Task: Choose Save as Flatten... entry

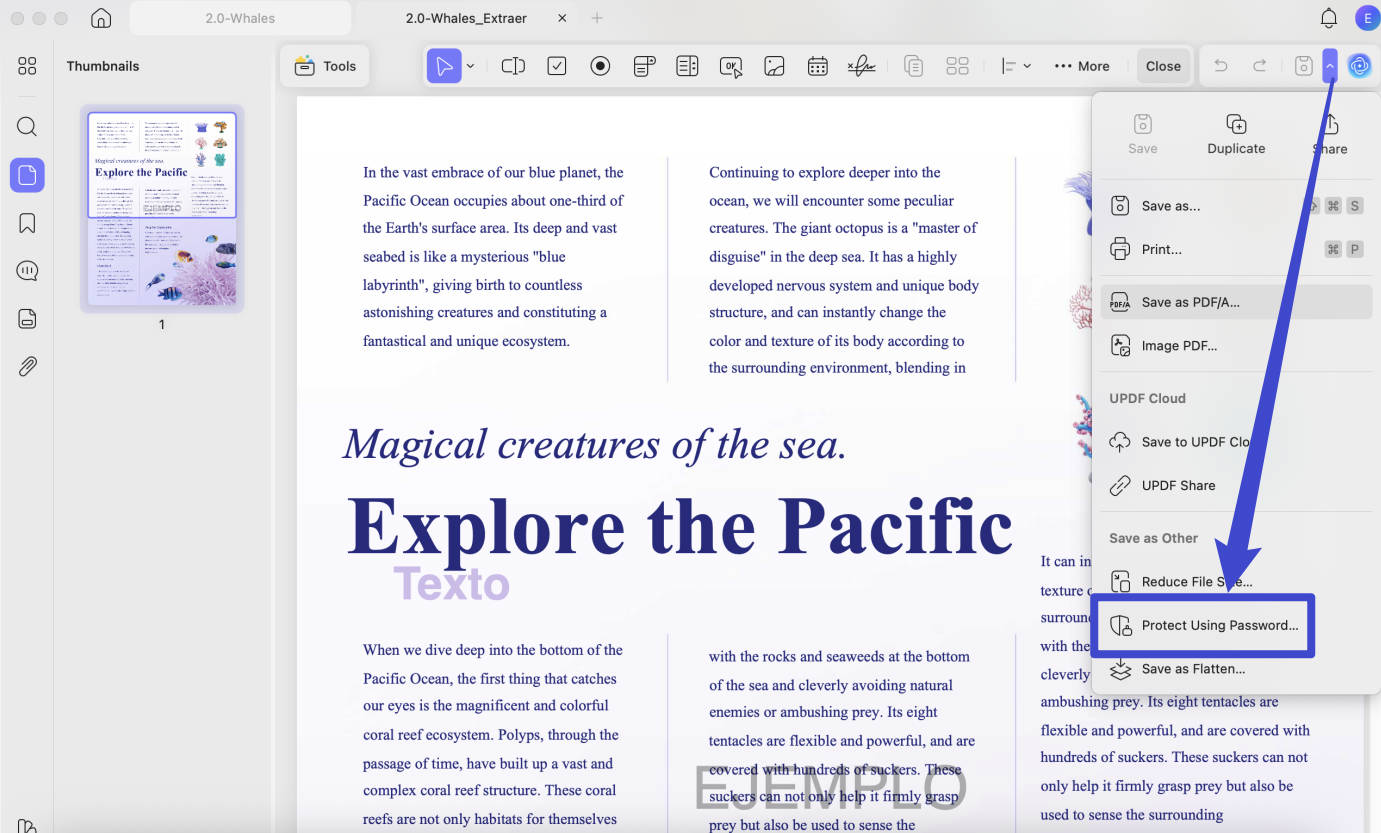Action: (x=1236, y=669)
